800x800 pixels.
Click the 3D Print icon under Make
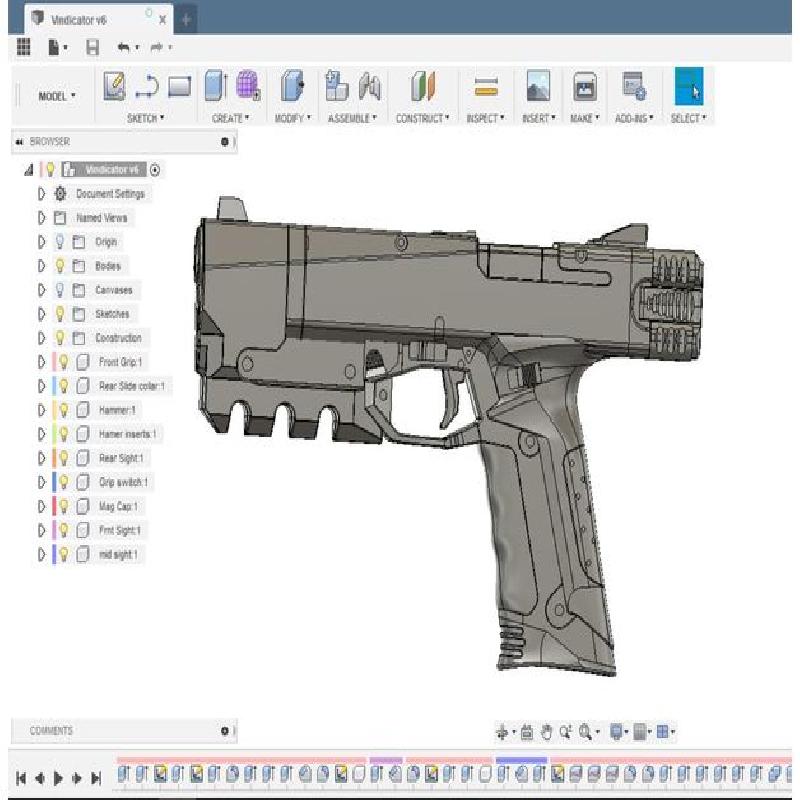[x=584, y=88]
